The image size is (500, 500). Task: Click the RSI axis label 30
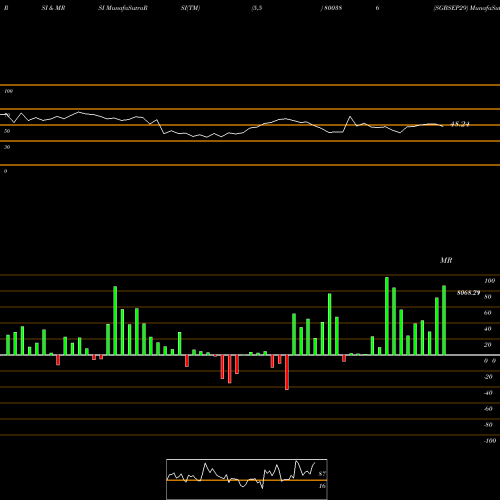tap(7, 147)
